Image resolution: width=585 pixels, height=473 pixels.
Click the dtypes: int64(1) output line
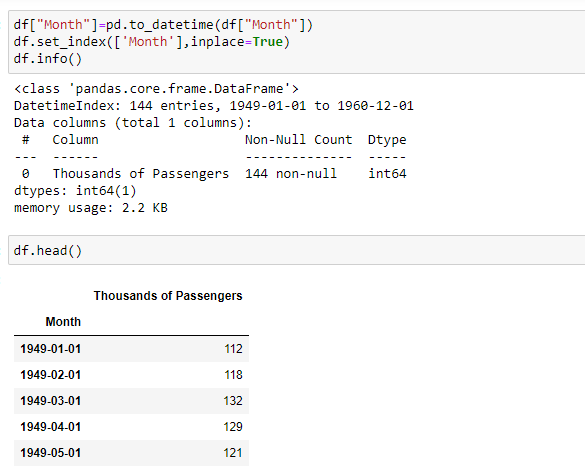click(75, 191)
